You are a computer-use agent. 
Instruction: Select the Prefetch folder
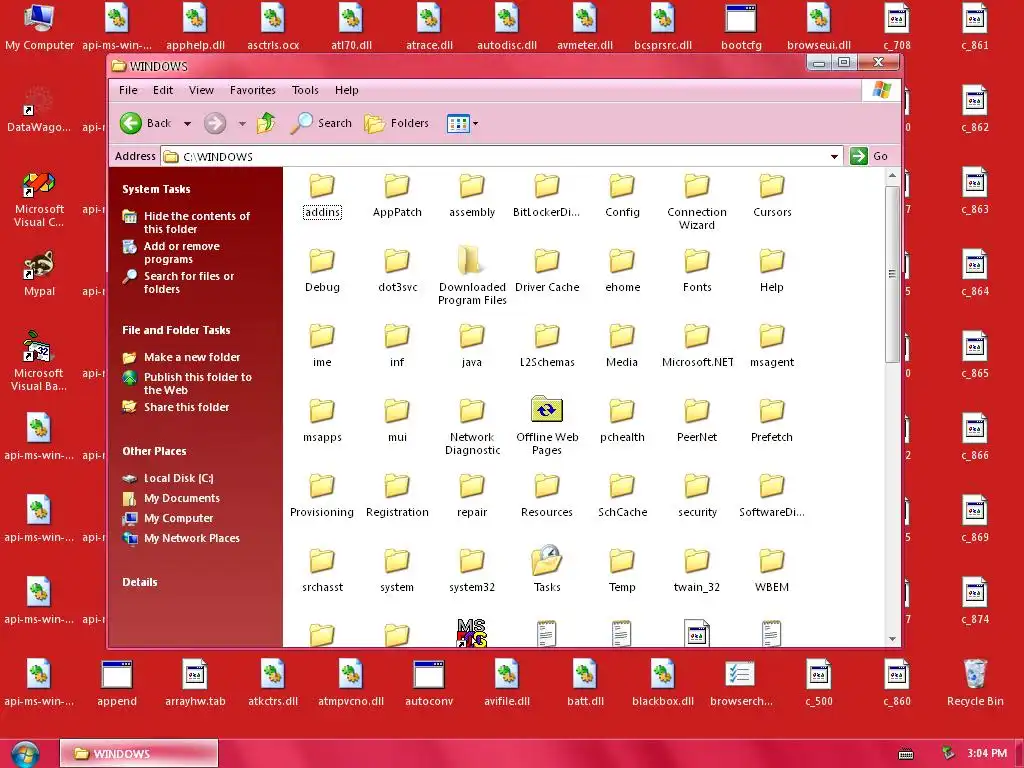click(x=771, y=423)
